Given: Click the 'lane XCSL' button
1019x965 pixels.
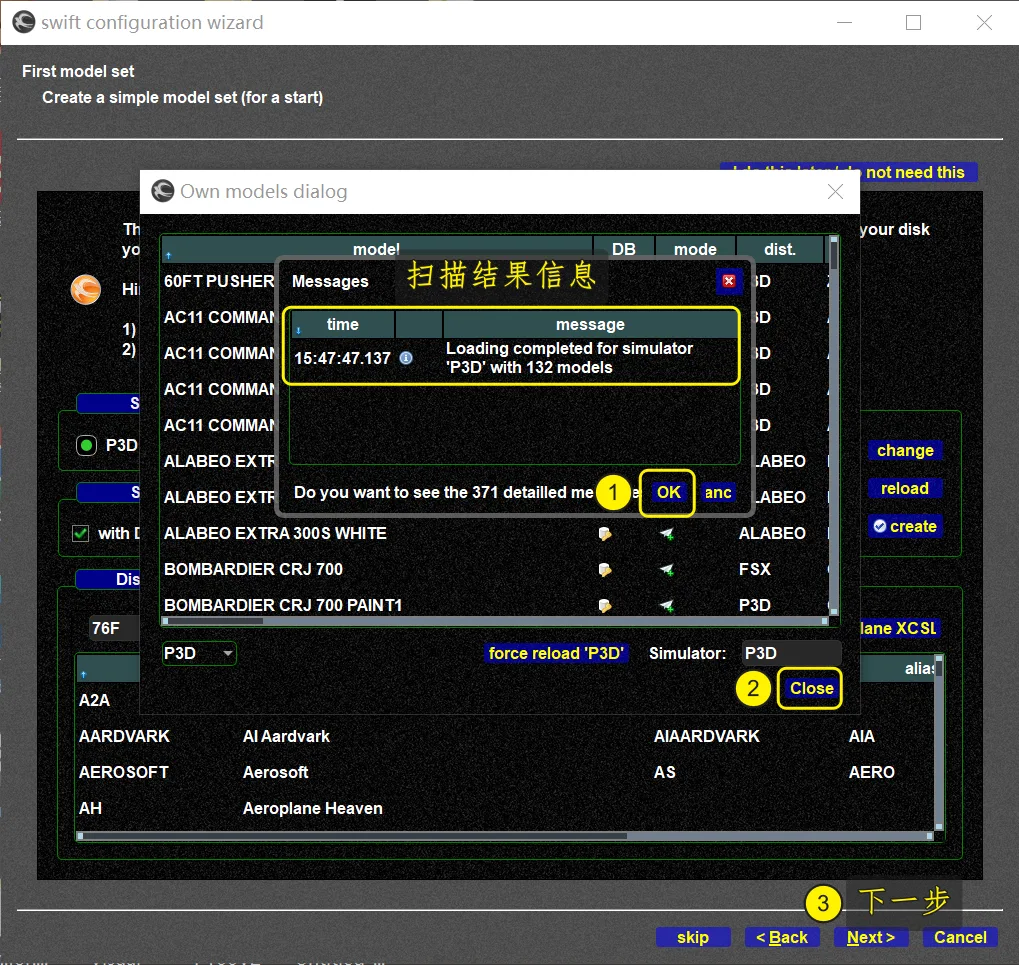Looking at the screenshot, I should tap(898, 628).
